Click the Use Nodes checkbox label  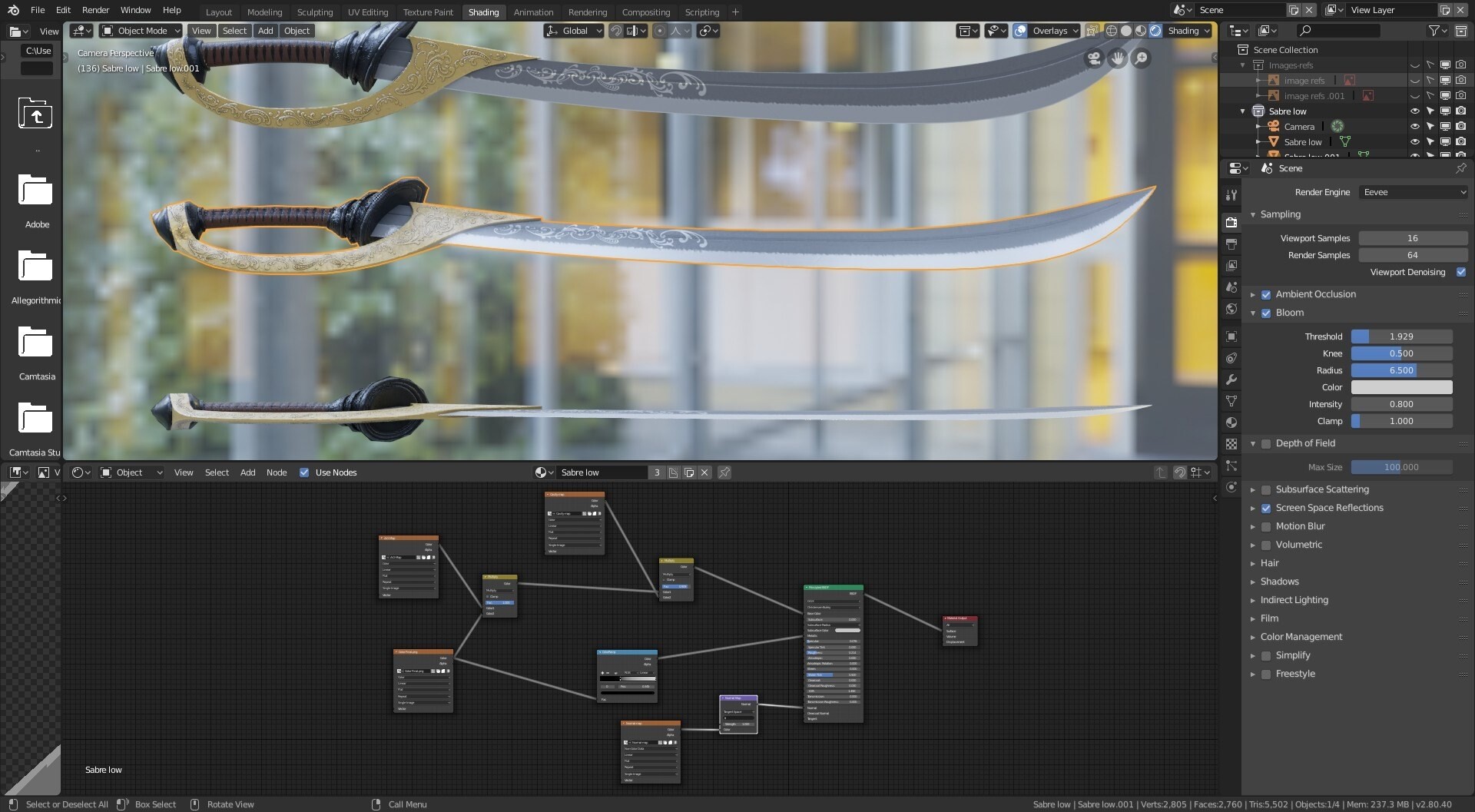tap(336, 472)
